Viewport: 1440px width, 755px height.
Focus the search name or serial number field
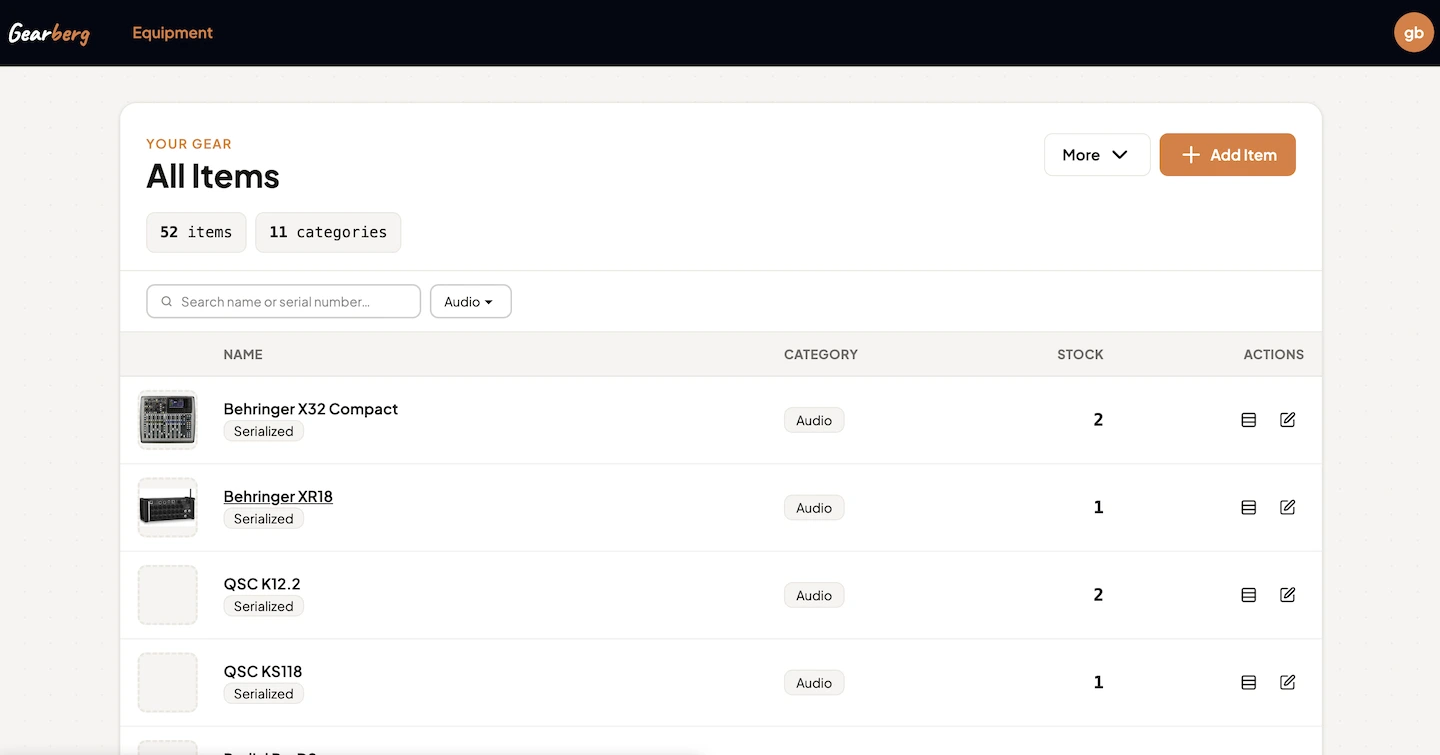point(283,302)
